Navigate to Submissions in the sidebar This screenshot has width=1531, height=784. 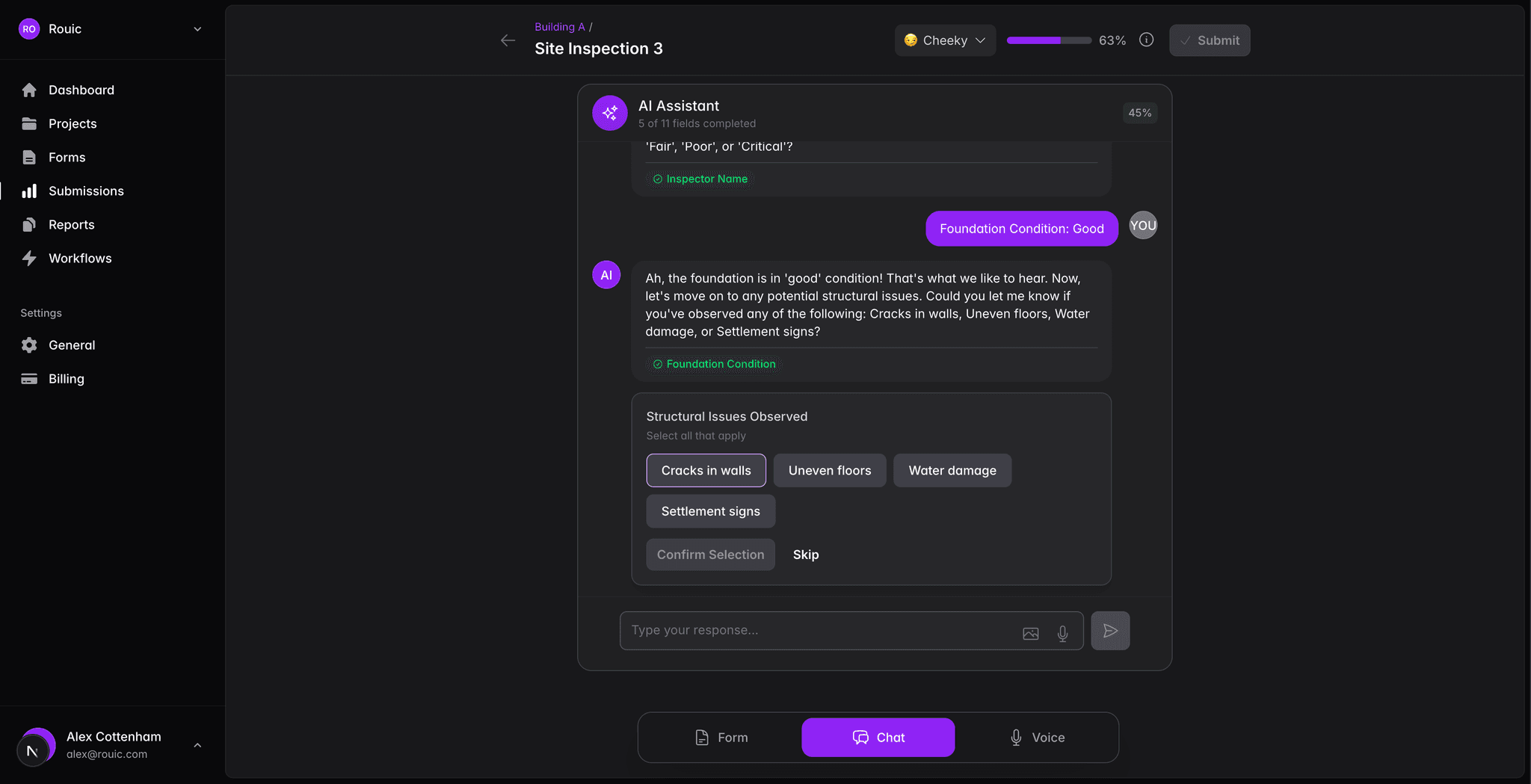point(86,191)
